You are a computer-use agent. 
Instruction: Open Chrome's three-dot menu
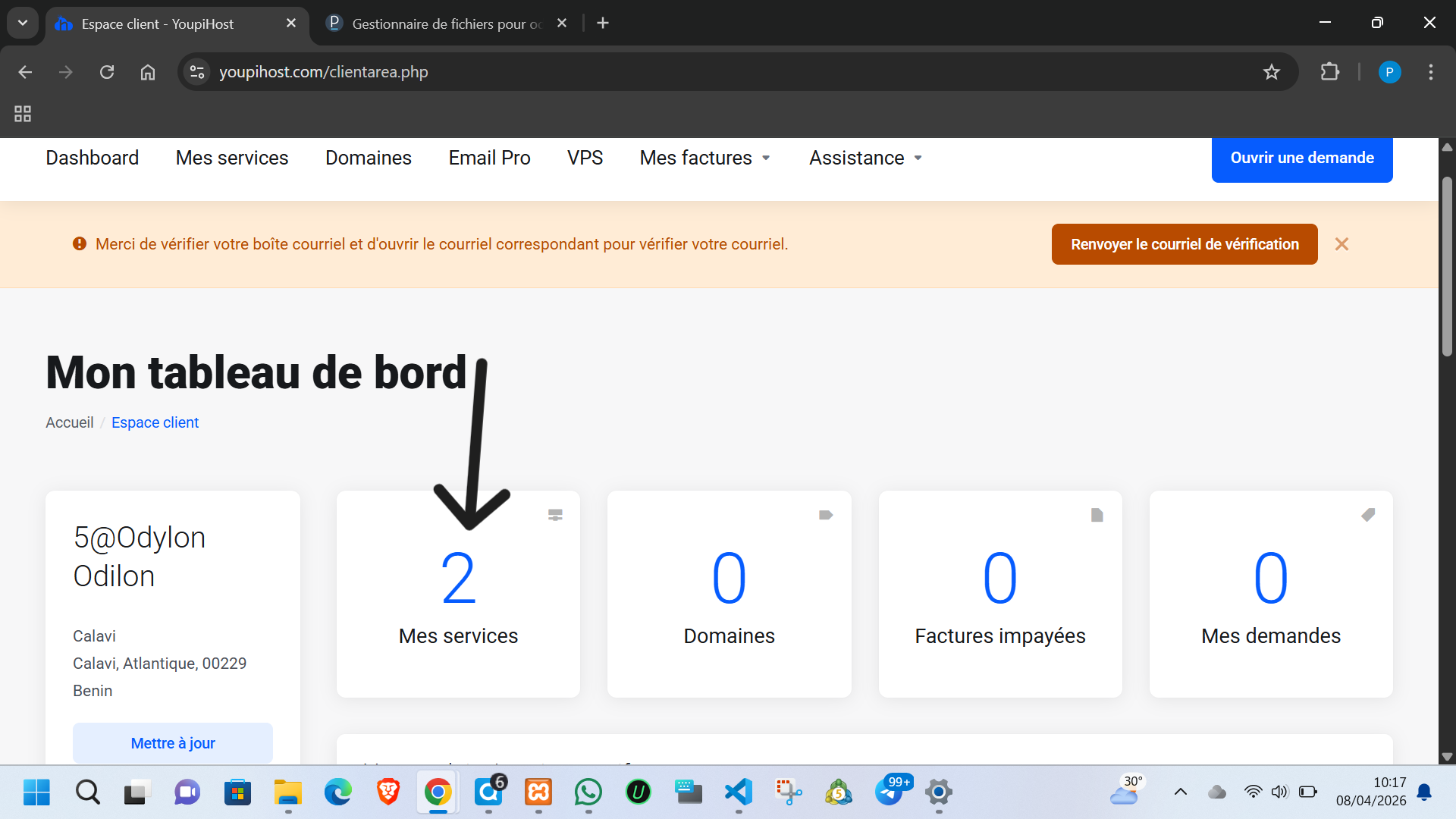(x=1430, y=72)
